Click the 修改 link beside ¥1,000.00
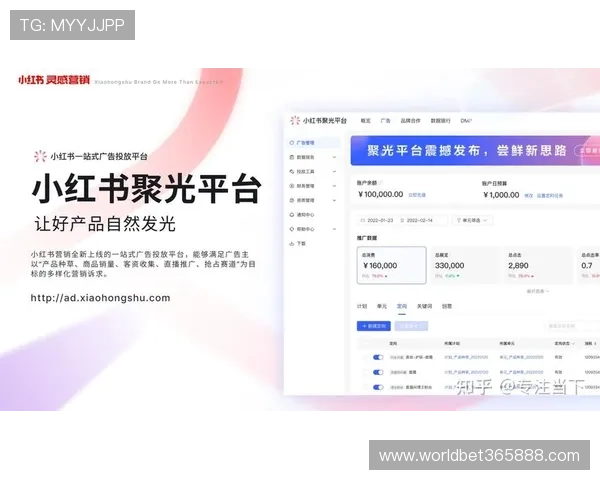 [528, 196]
